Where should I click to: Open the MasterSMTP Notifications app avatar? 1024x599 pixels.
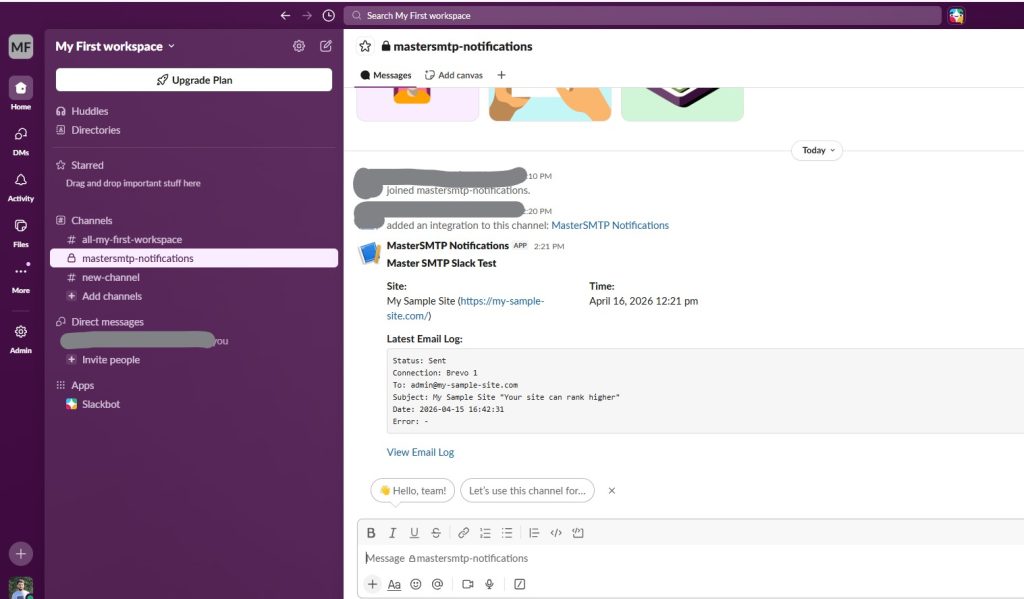pos(370,253)
